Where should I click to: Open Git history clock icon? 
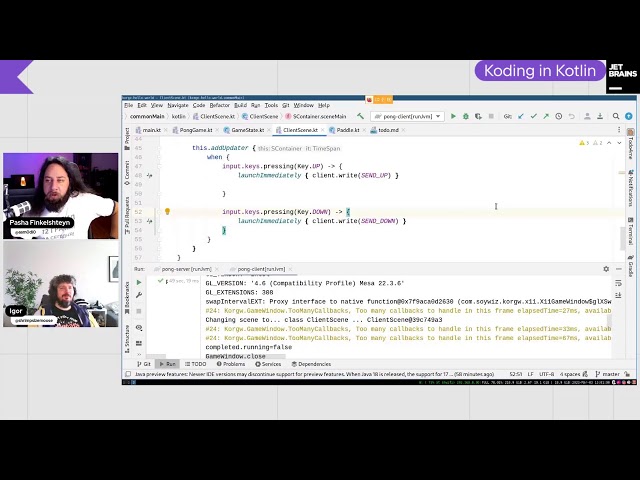coord(558,116)
